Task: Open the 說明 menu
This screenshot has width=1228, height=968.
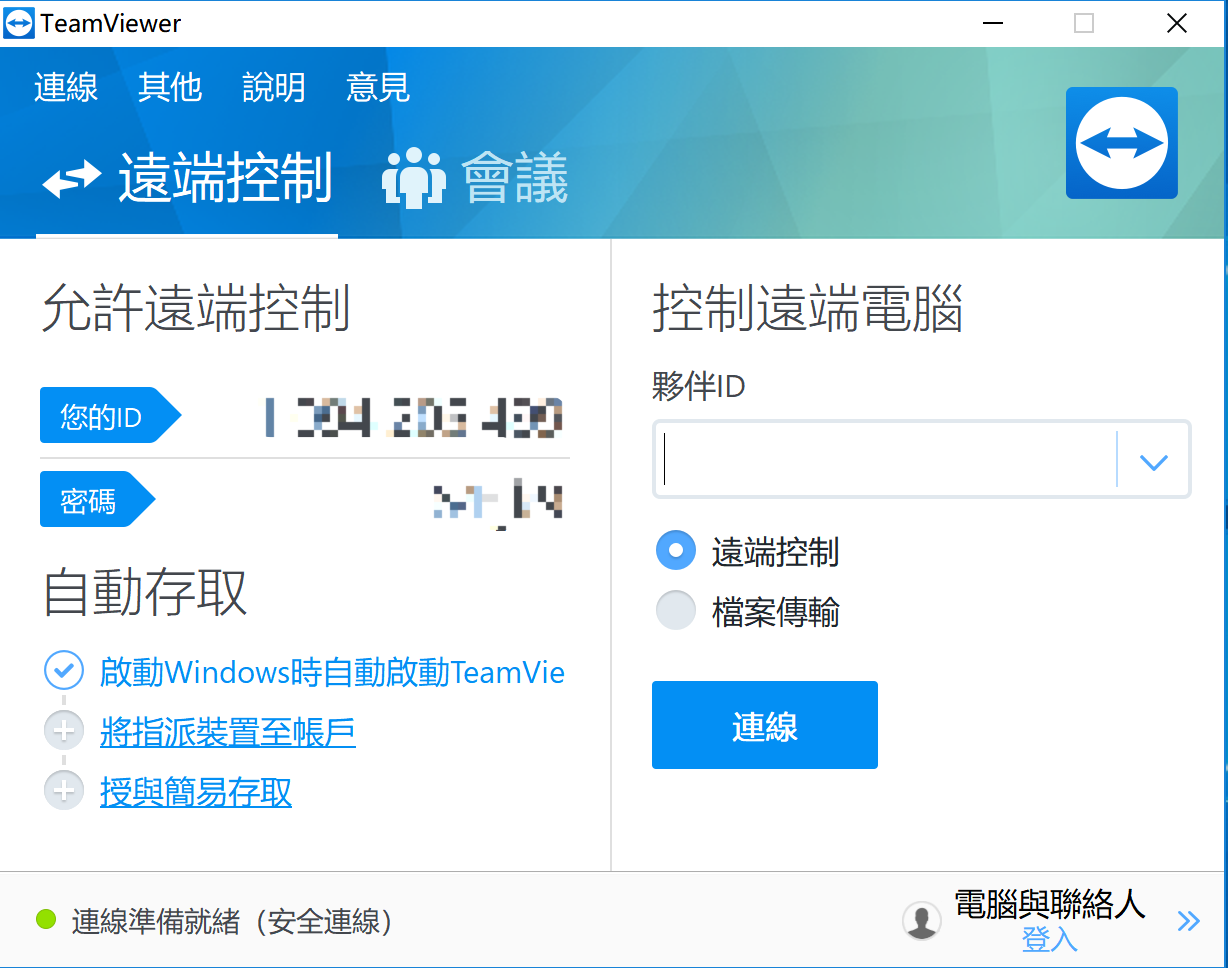Action: point(274,88)
